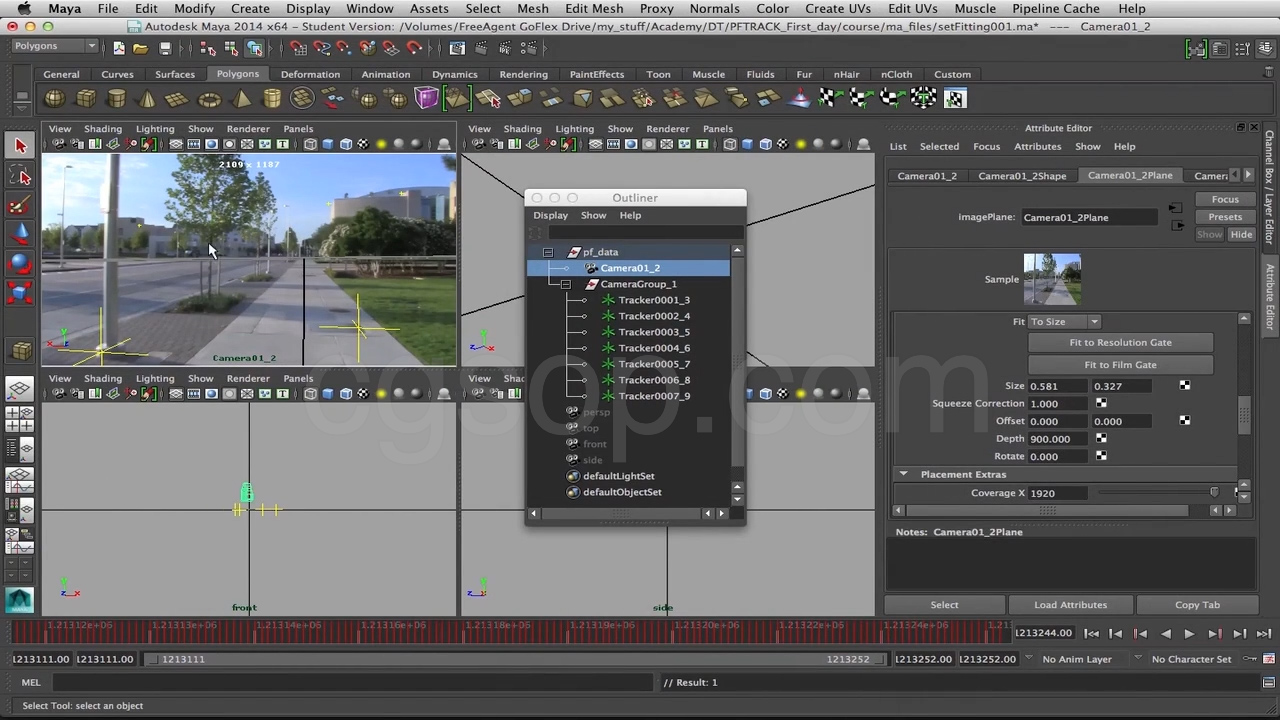
Task: Switch to the four-view layout
Action: click(20, 420)
